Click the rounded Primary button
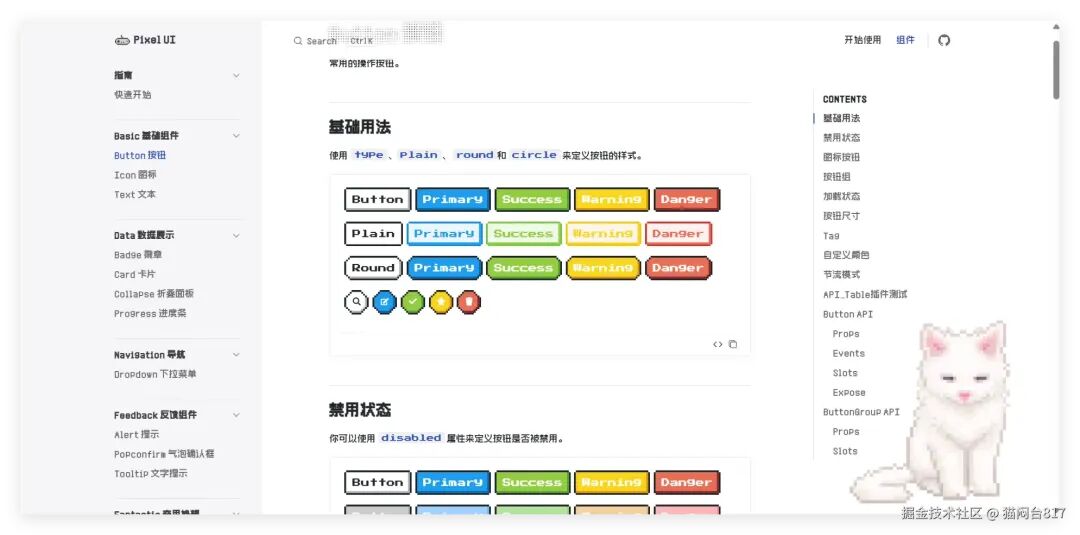Image resolution: width=1080 pixels, height=535 pixels. pos(444,268)
